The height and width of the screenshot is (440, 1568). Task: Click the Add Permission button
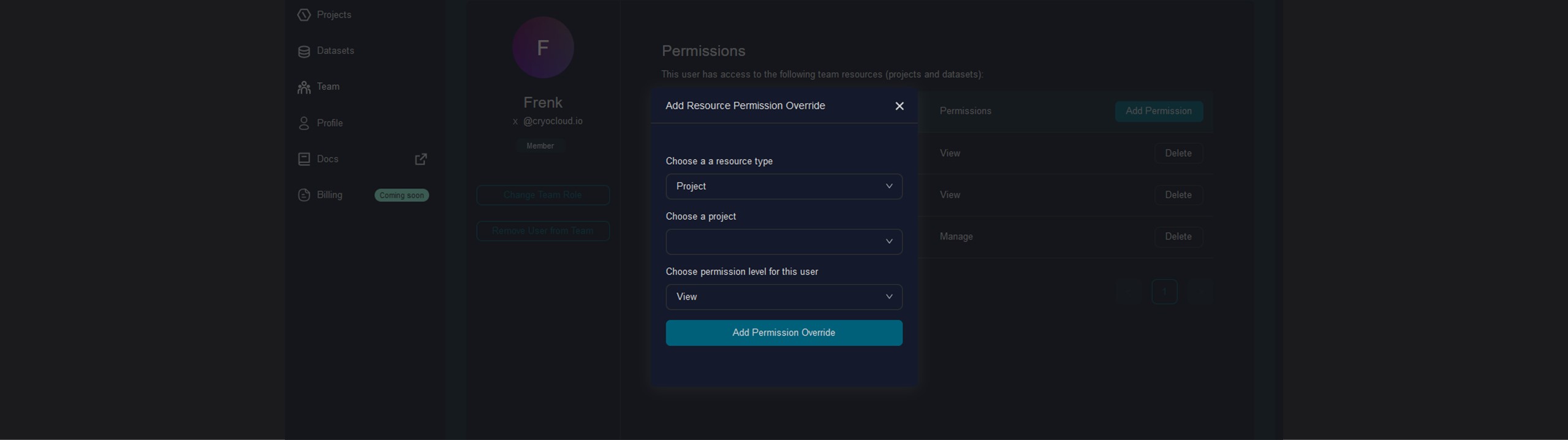(x=1159, y=111)
